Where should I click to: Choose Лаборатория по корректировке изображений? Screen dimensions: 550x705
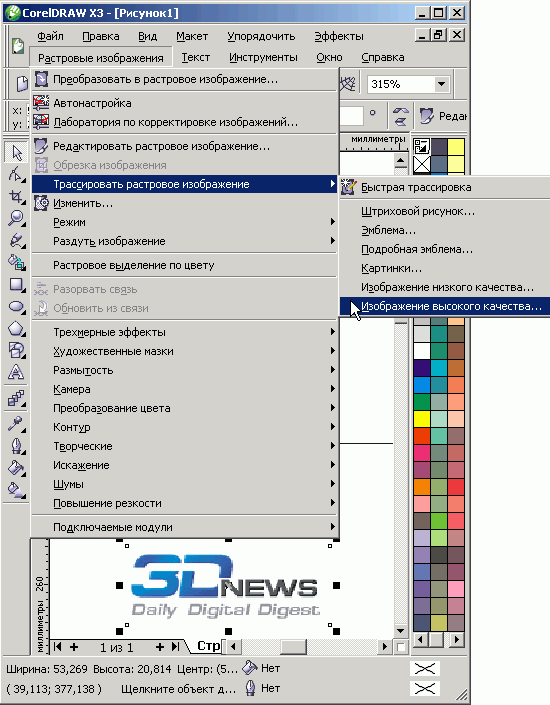point(184,122)
